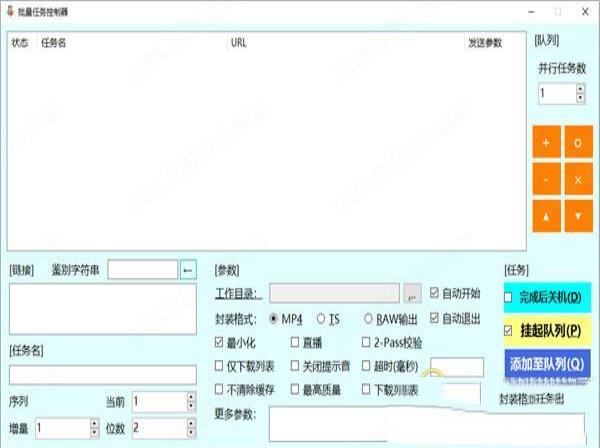Decrease the 增量 value with down spinner arrow

(x=95, y=433)
